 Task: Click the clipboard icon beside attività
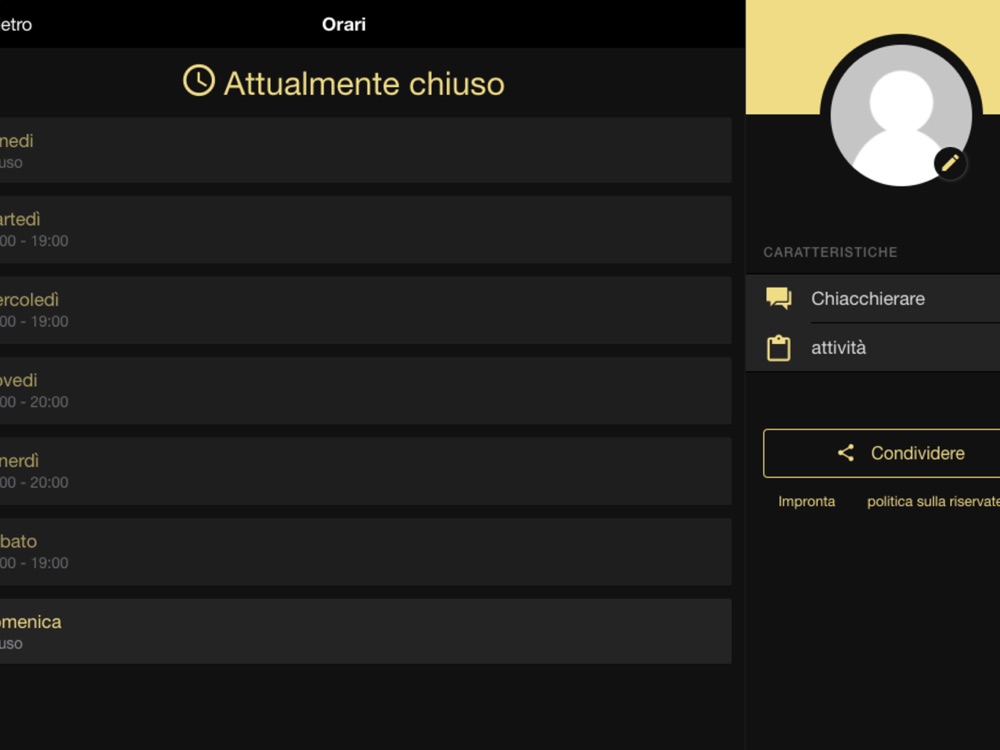coord(778,348)
